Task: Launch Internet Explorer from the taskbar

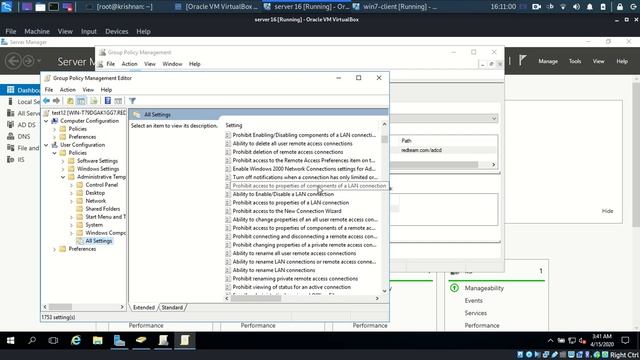Action: point(76,340)
